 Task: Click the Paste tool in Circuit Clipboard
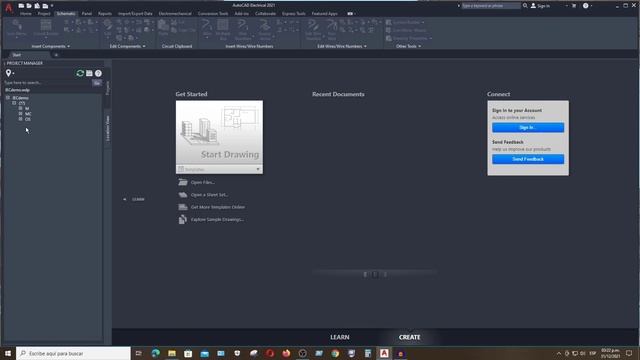[164, 27]
